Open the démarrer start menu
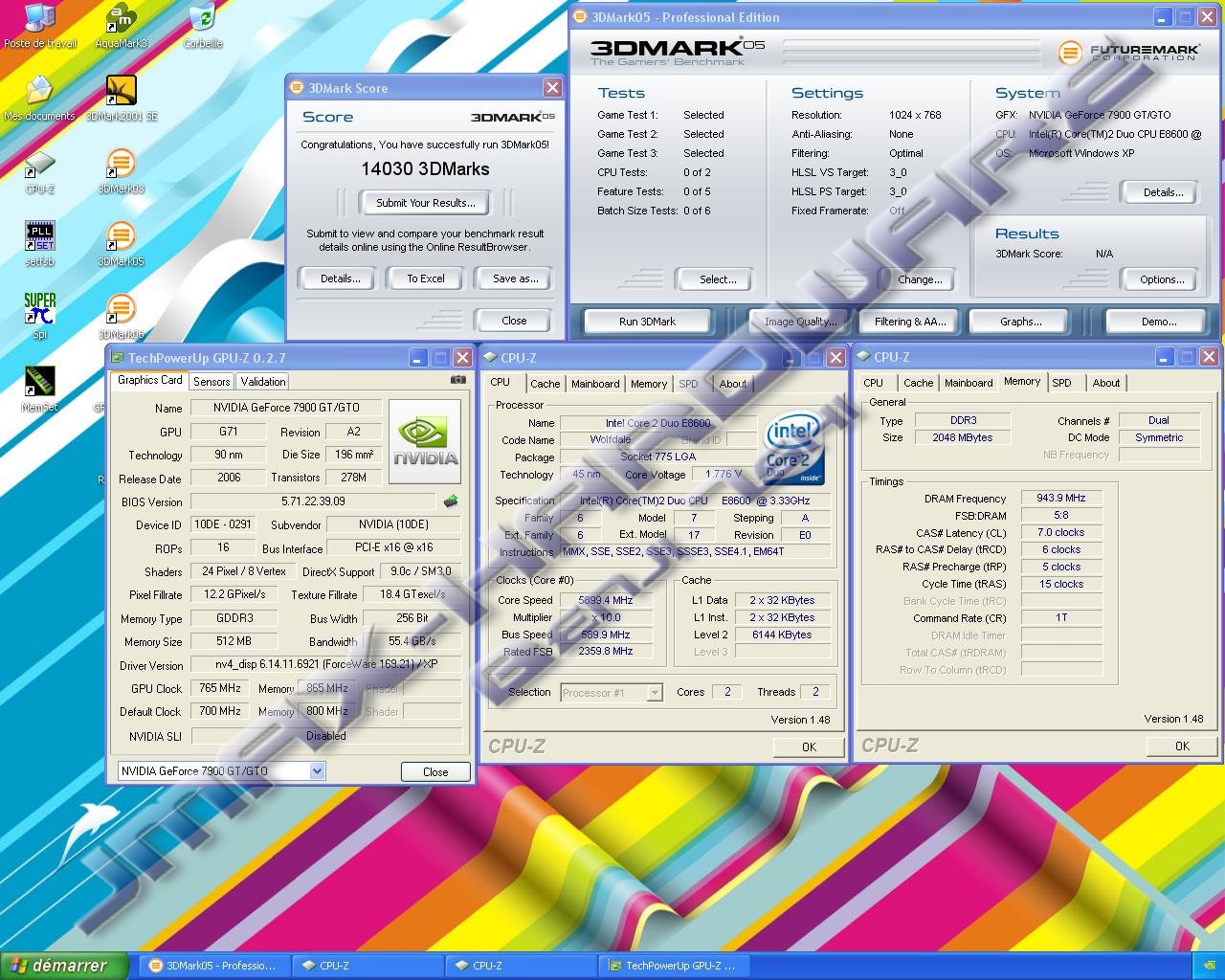1225x980 pixels. [64, 966]
